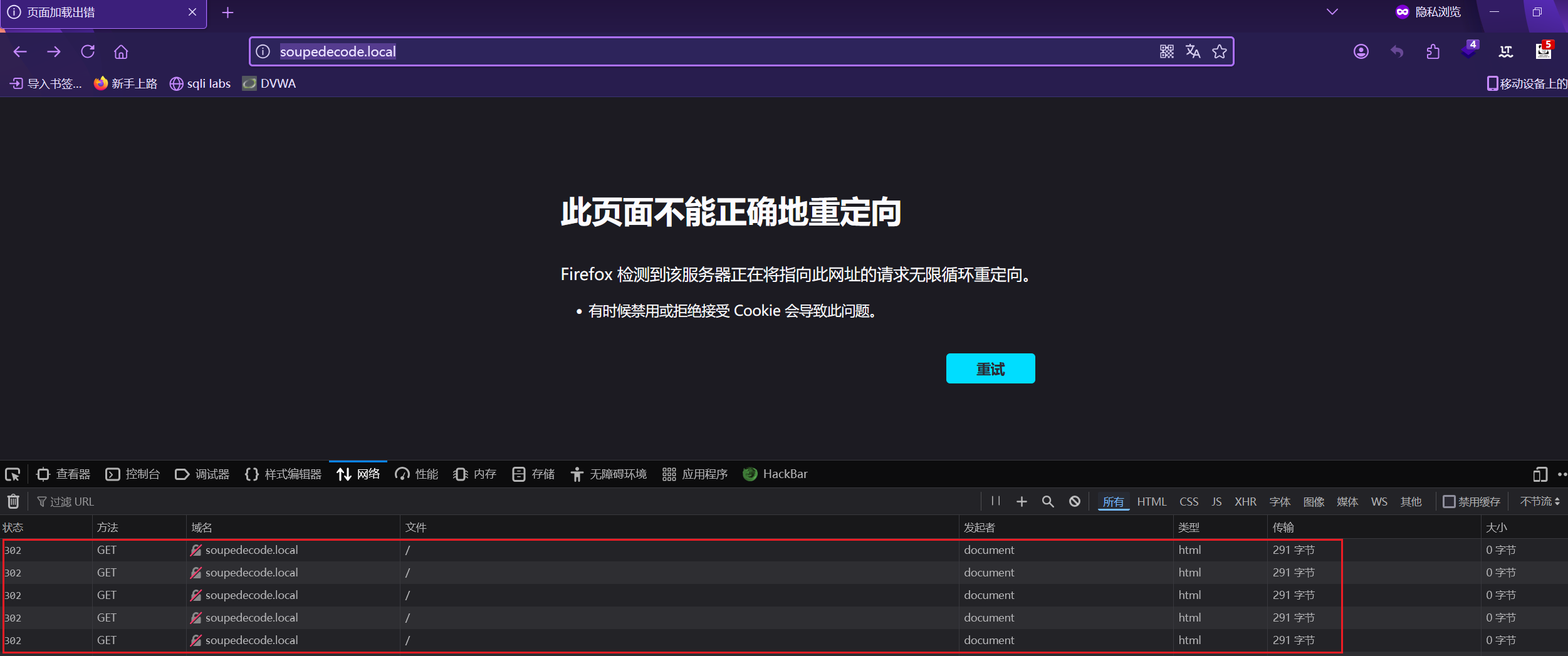Open the QR code generator icon

pos(1166,51)
